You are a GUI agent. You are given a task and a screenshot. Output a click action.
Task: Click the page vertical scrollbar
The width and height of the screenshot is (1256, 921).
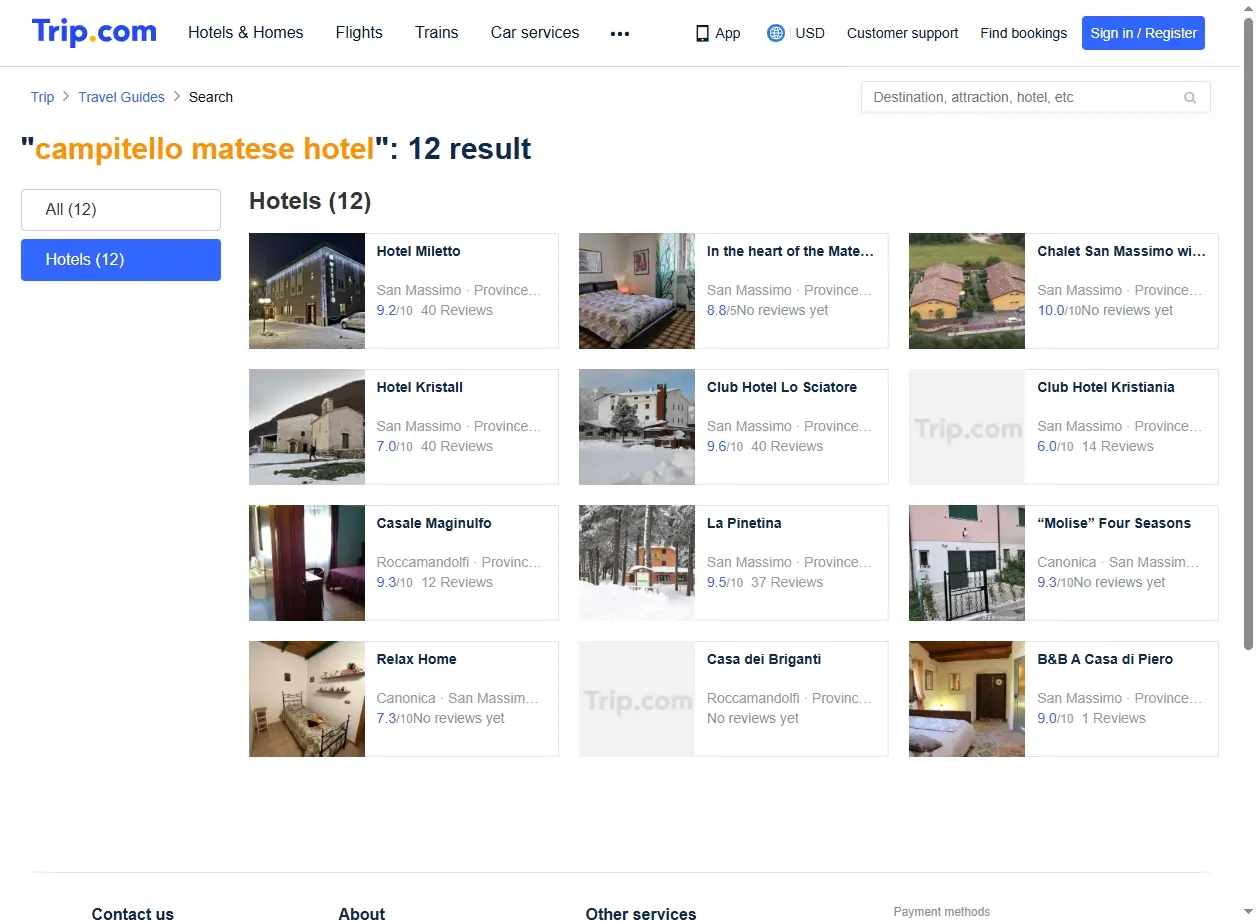(x=1248, y=334)
